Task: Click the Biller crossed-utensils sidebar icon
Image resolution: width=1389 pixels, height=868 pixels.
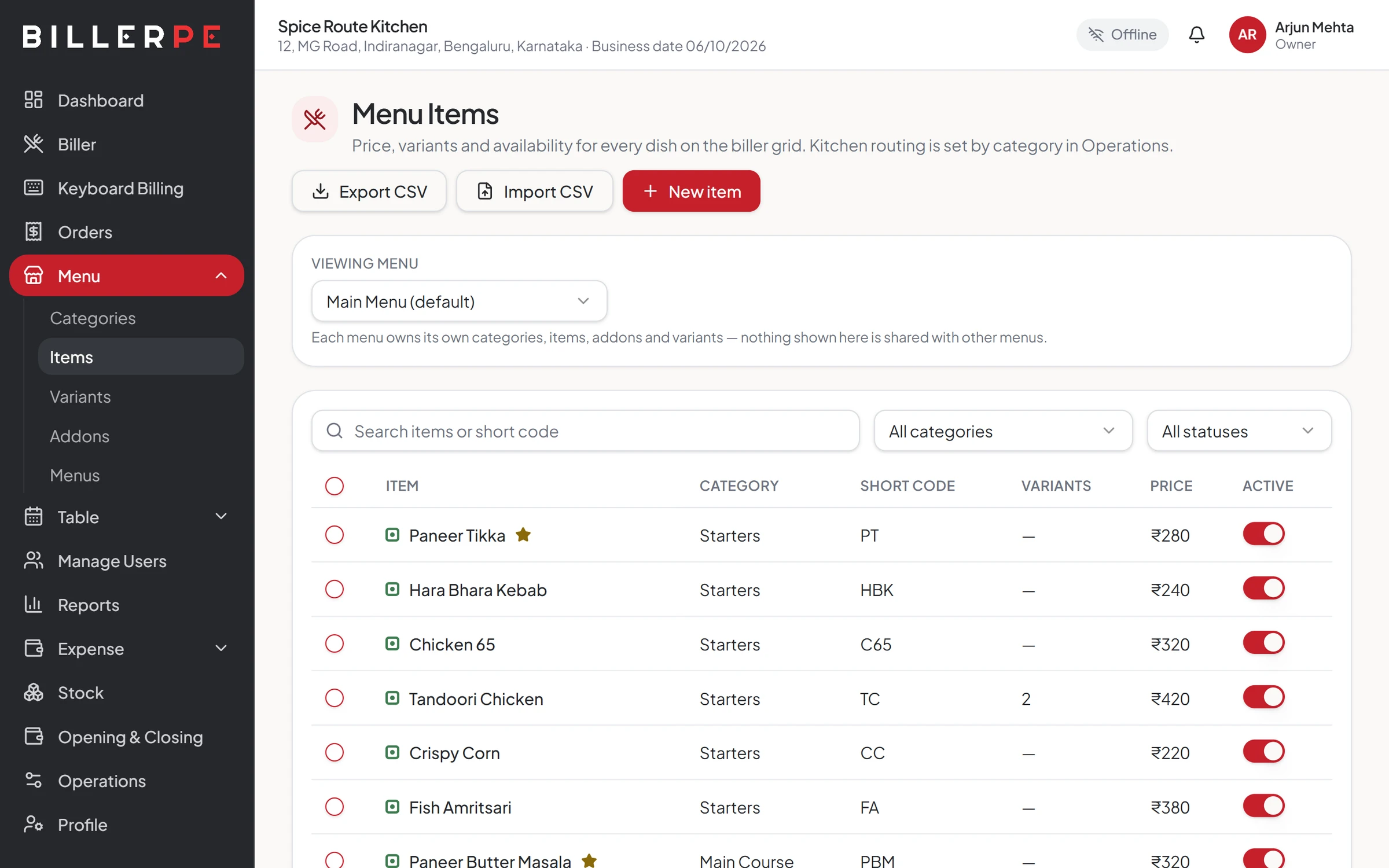Action: click(34, 144)
